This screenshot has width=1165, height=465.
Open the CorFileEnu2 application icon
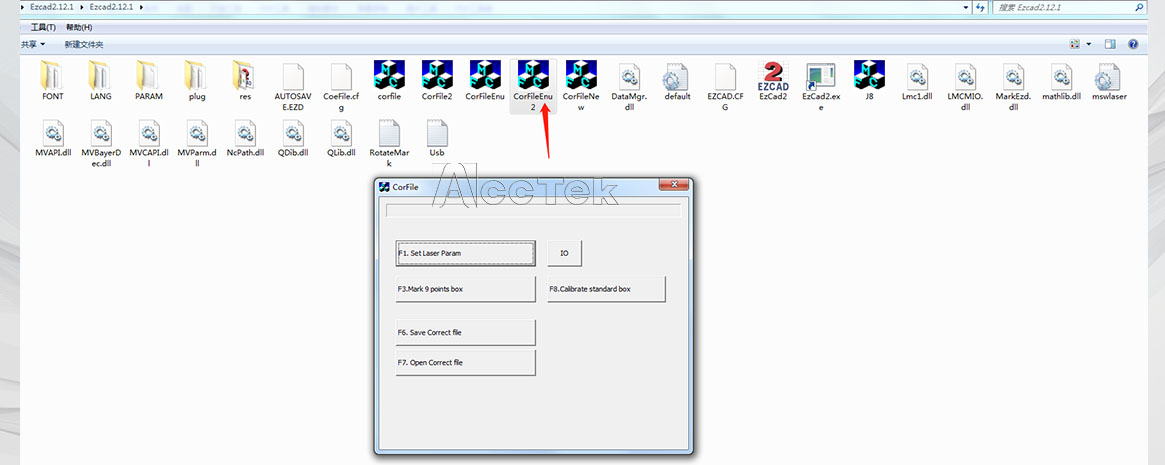click(x=533, y=77)
